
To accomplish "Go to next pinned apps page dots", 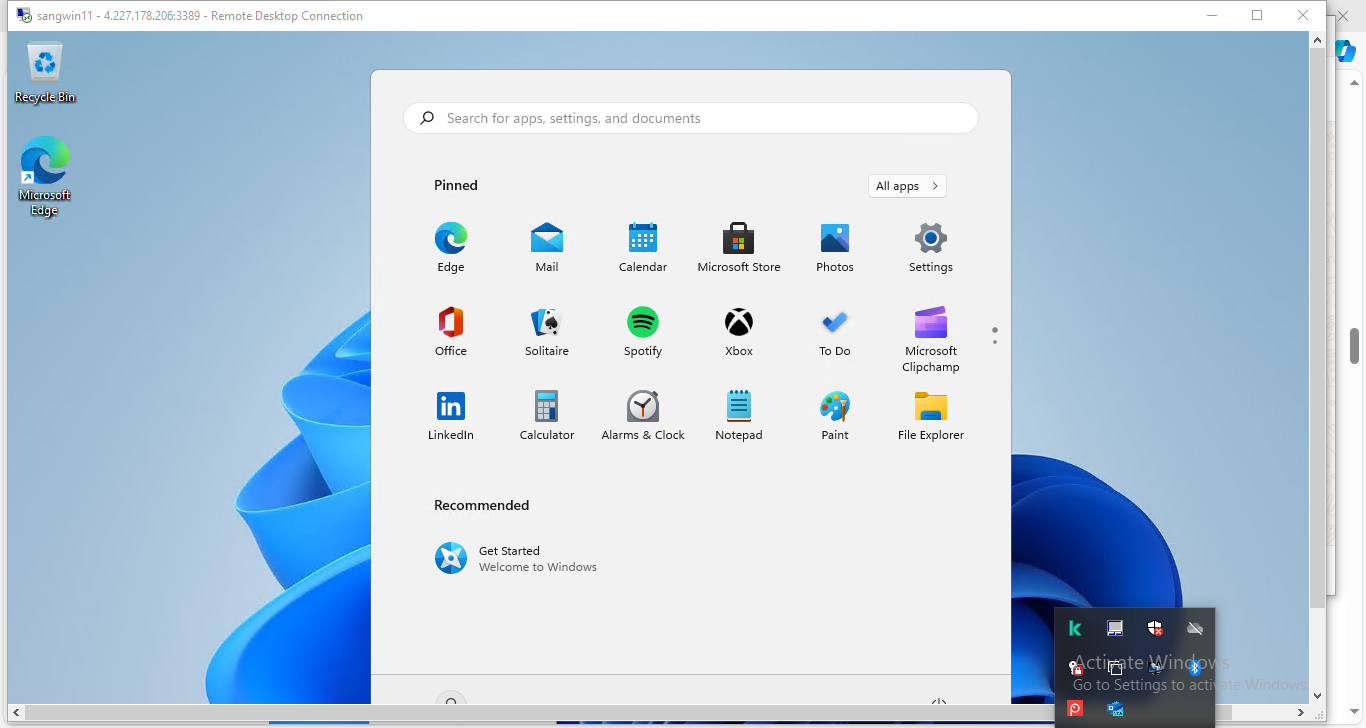I will tap(995, 342).
